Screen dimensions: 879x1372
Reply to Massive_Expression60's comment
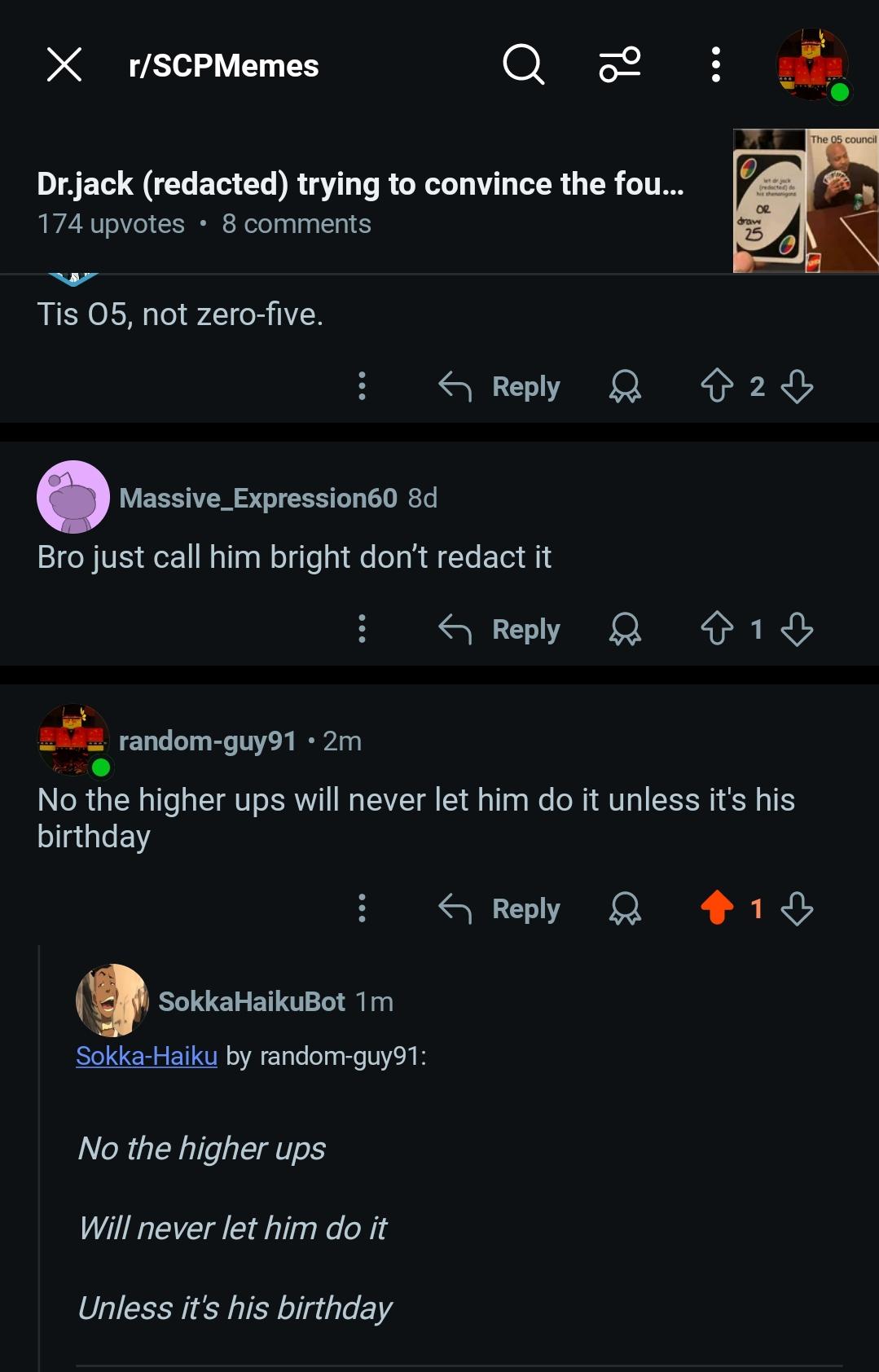pyautogui.click(x=499, y=629)
